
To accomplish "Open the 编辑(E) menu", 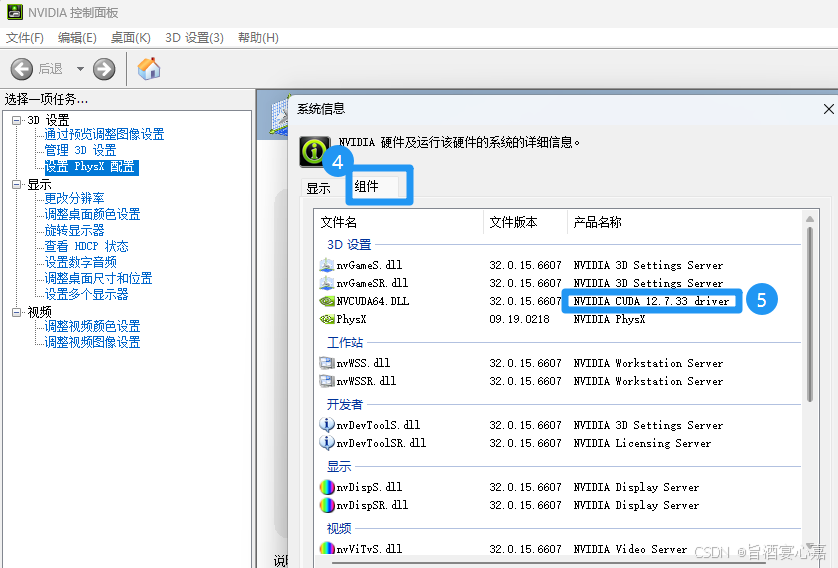I will click(77, 38).
